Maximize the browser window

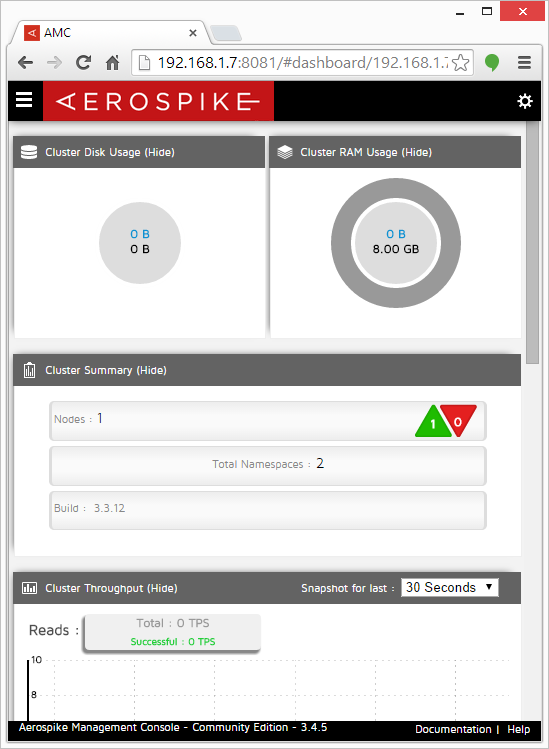(487, 11)
